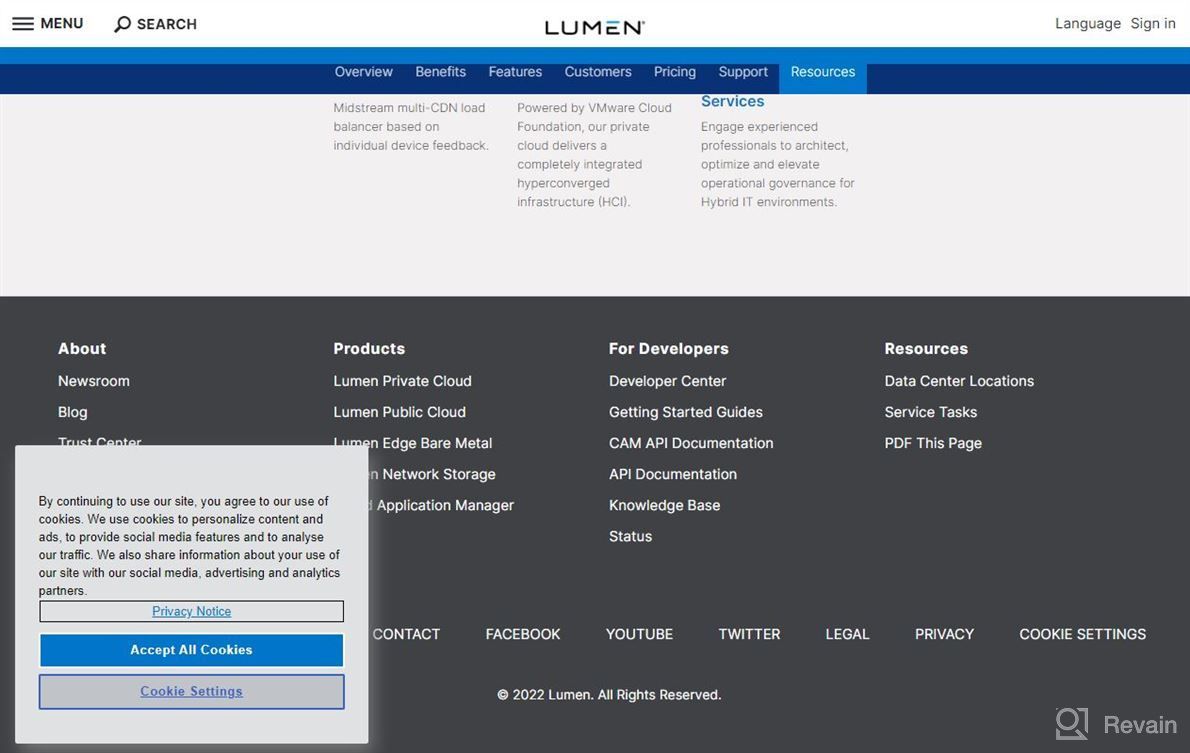This screenshot has width=1190, height=753.
Task: Open CAM API Documentation link
Action: (x=691, y=443)
